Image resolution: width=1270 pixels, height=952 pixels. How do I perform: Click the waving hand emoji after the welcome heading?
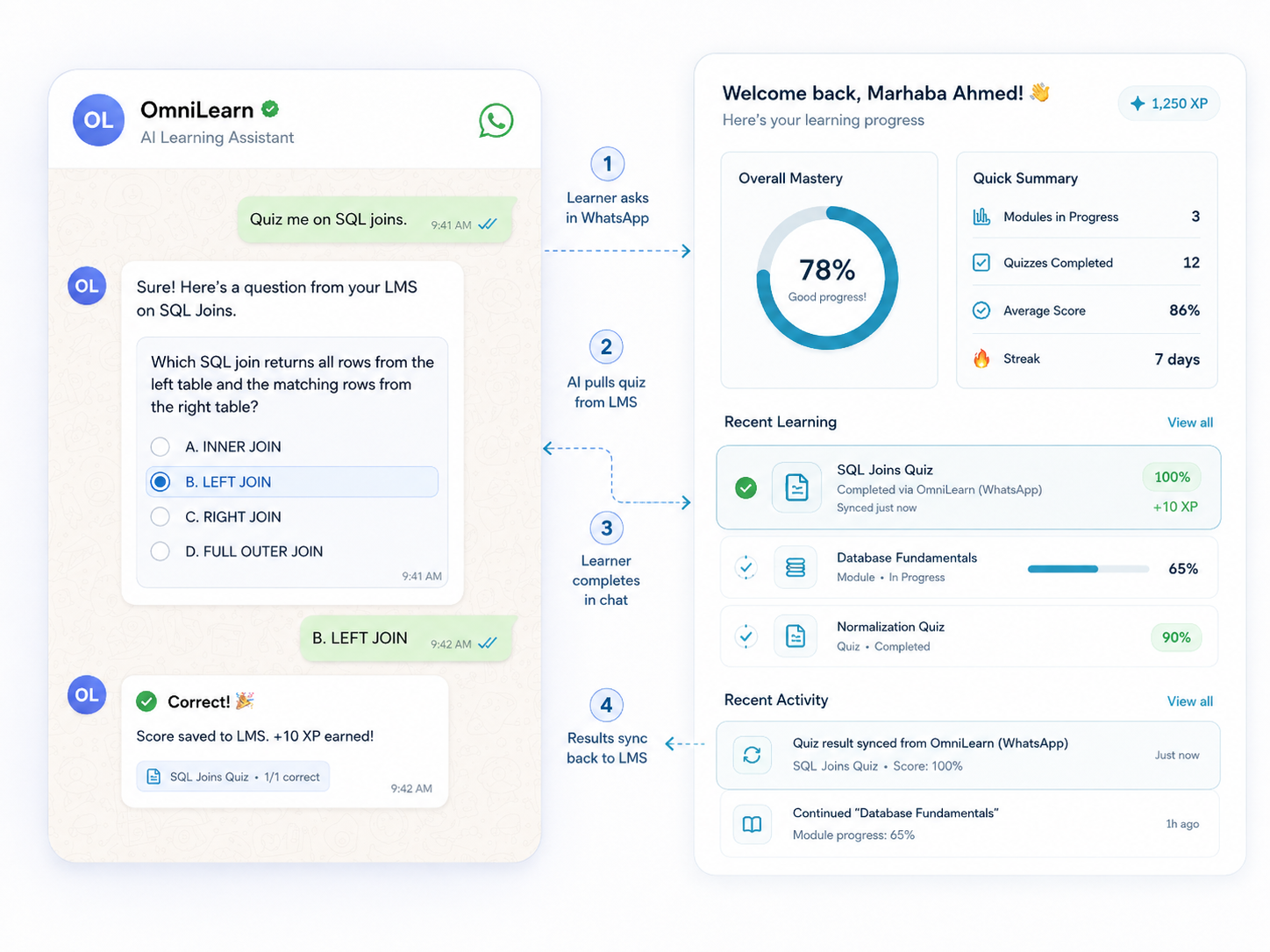[x=1039, y=92]
